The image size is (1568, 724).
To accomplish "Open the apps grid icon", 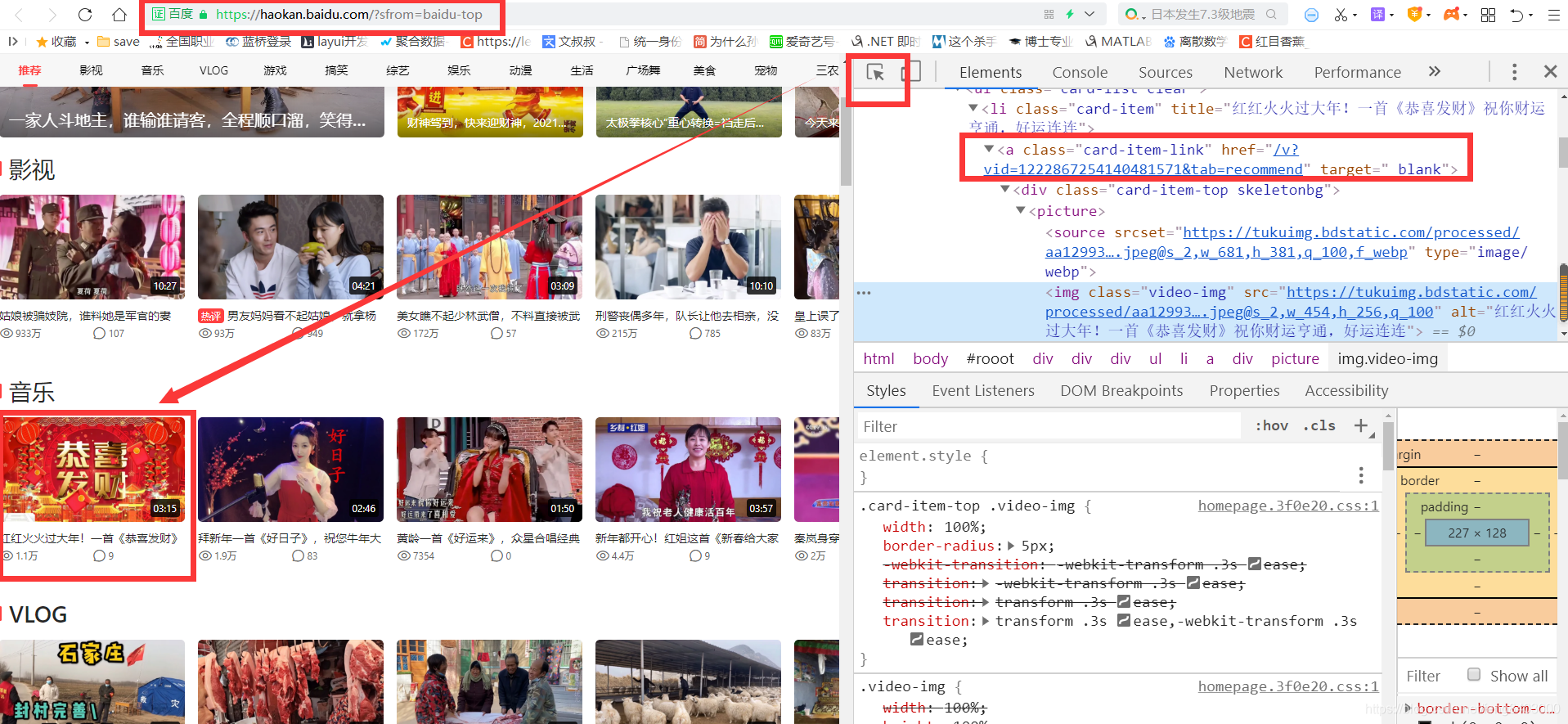I will (1489, 15).
